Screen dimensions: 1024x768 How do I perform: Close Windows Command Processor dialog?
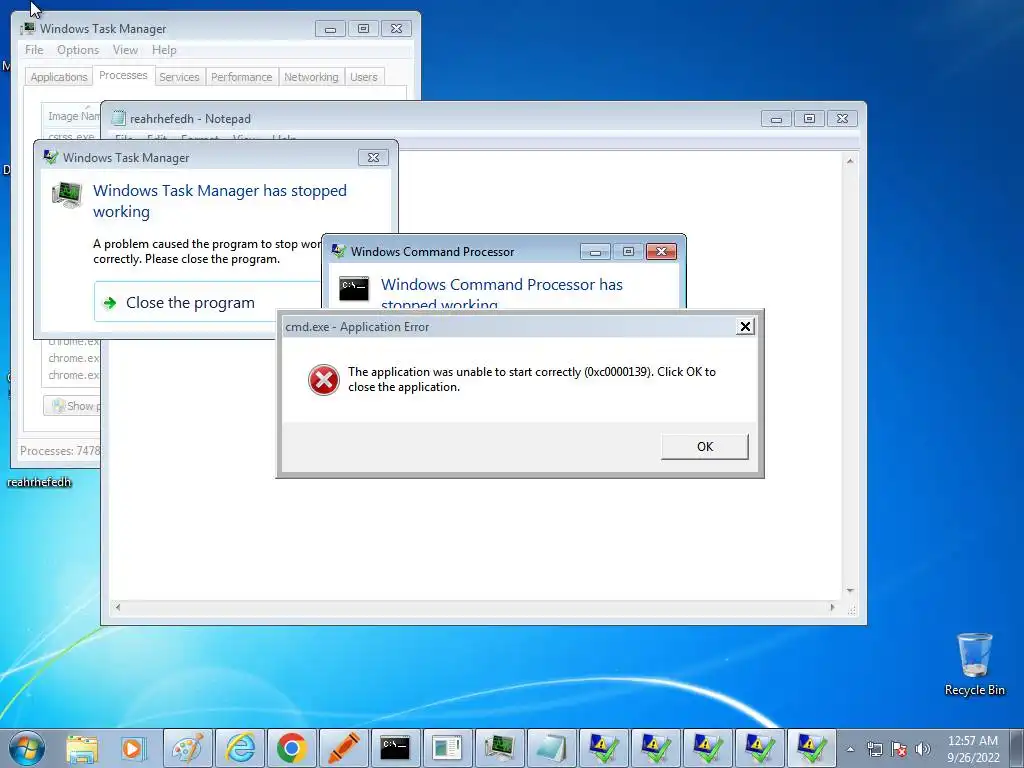click(x=661, y=251)
